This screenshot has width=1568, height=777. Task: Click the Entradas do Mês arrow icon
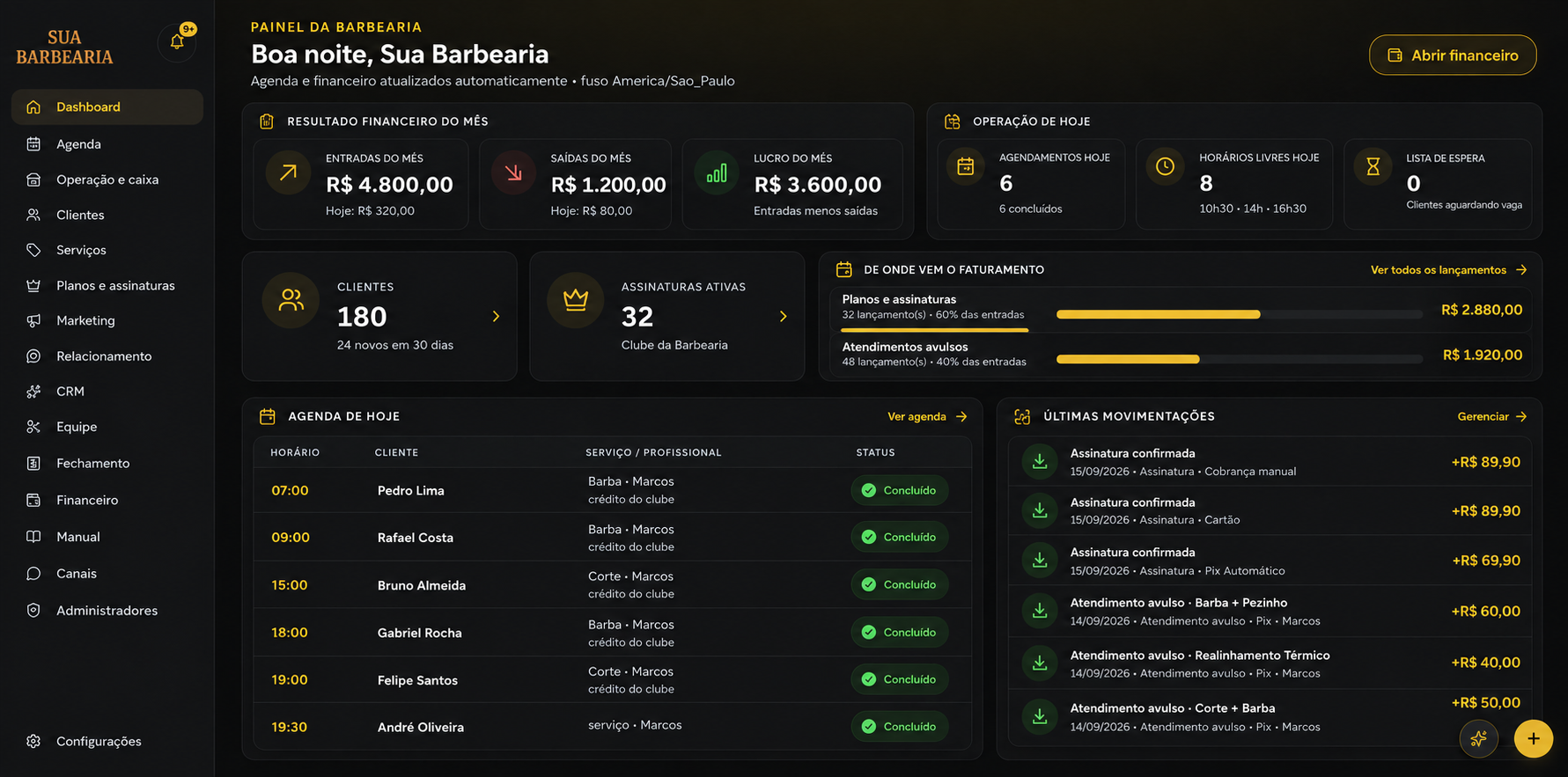tap(288, 172)
